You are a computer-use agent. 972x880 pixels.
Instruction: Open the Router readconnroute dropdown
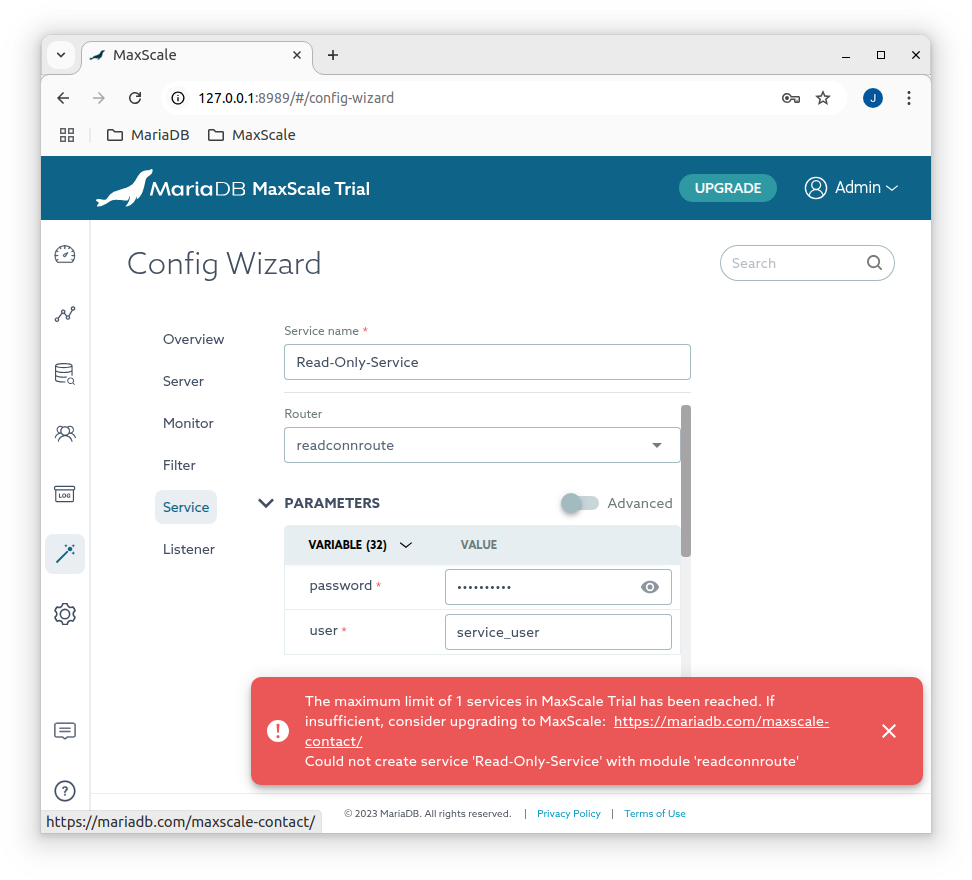coord(482,445)
